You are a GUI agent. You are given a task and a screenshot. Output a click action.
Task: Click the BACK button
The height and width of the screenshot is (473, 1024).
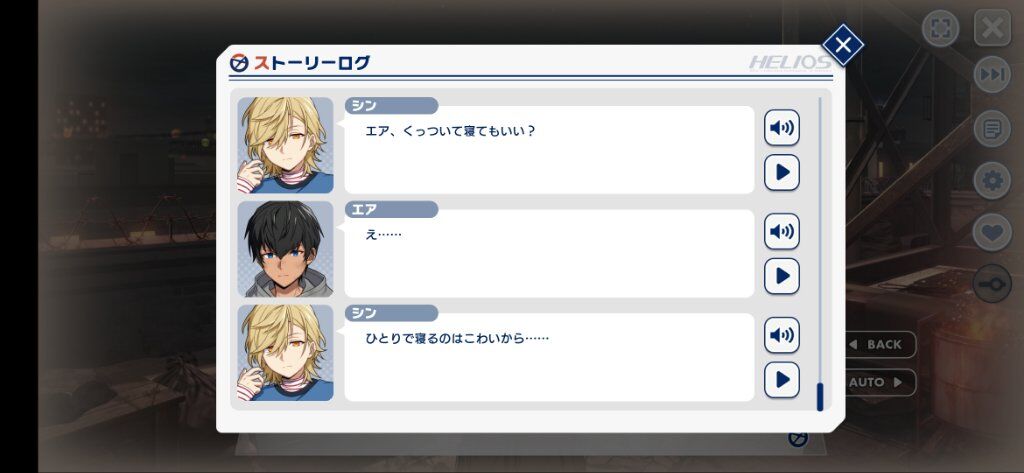pyautogui.click(x=881, y=344)
